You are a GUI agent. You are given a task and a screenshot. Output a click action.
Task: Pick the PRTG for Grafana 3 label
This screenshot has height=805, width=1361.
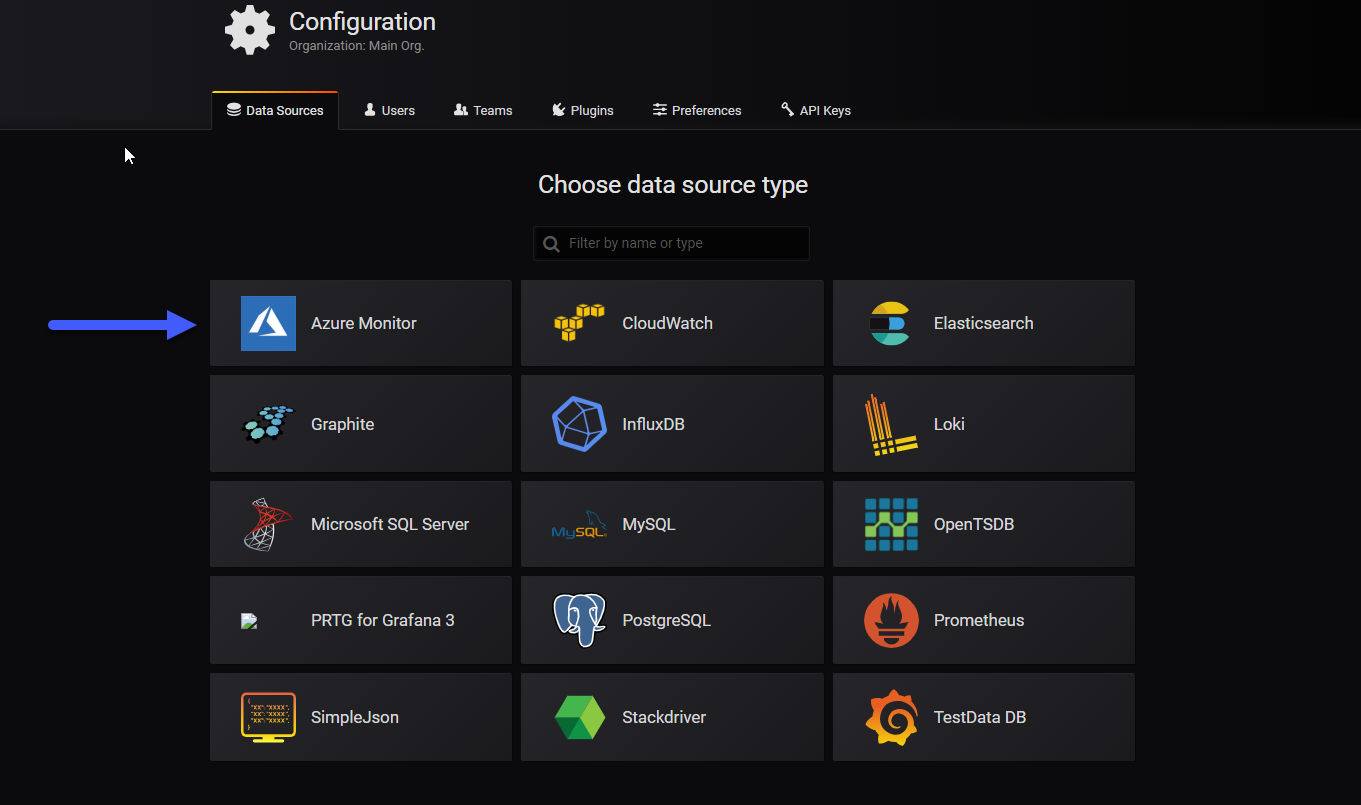[383, 620]
